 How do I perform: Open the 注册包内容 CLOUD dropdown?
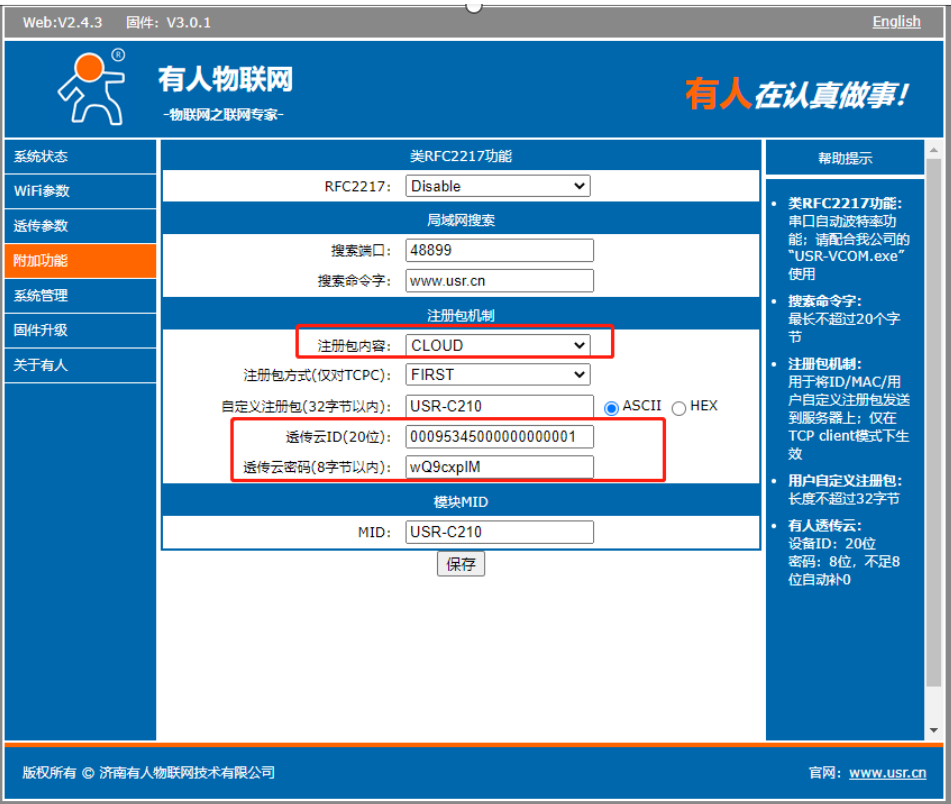click(x=497, y=345)
